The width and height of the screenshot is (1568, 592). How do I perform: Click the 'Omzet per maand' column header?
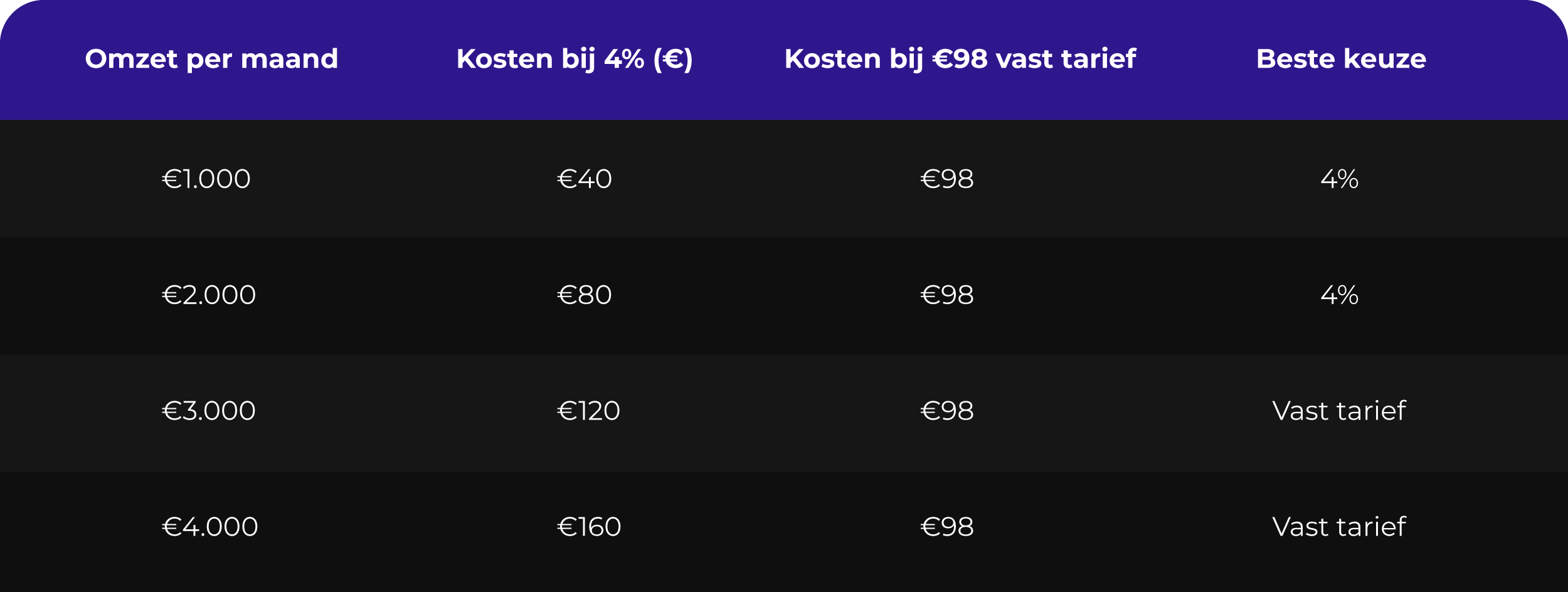pos(211,59)
